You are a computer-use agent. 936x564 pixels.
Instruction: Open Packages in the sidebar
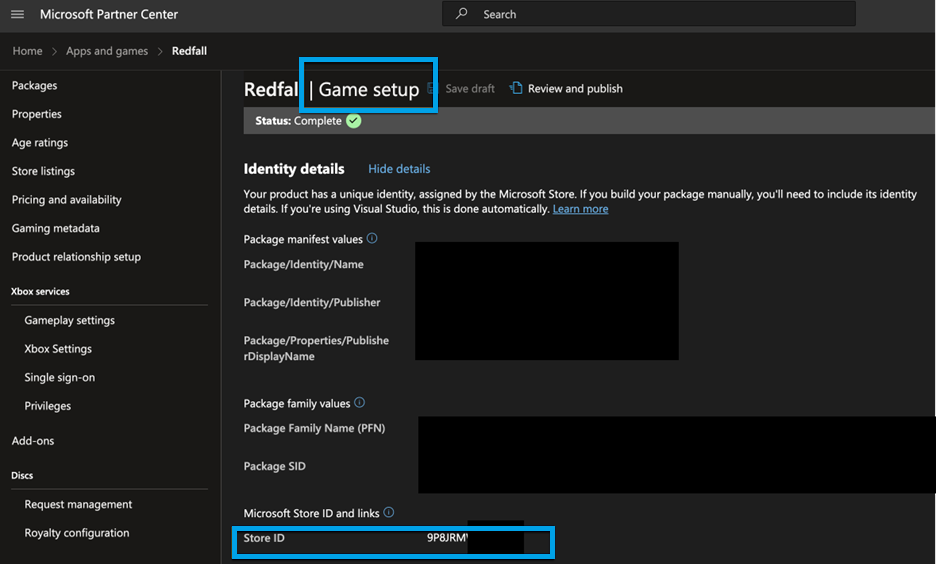point(35,85)
